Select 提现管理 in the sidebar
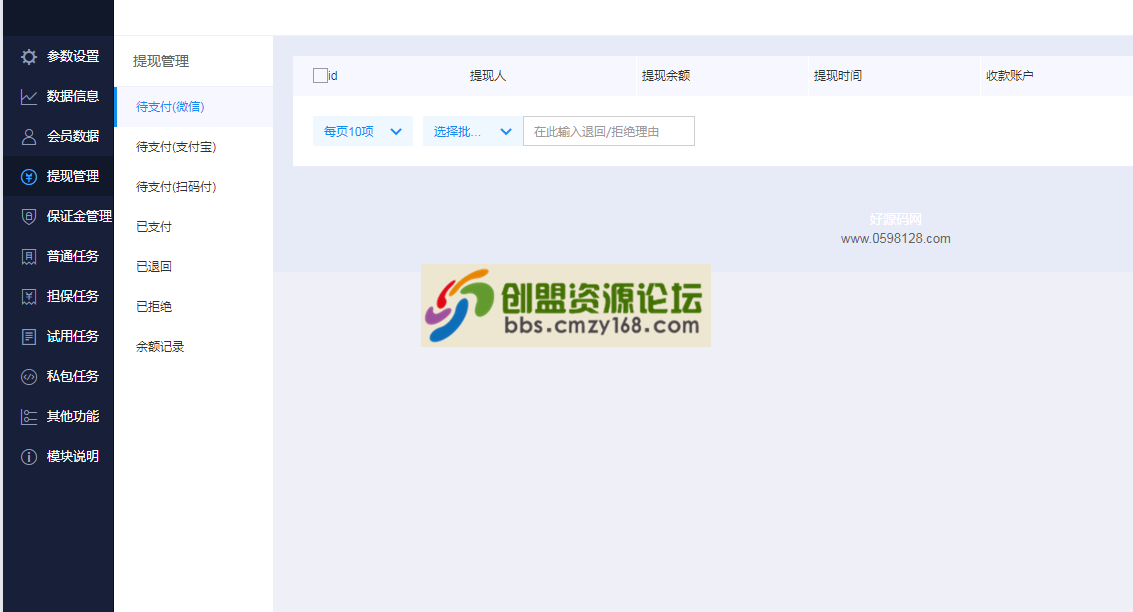The width and height of the screenshot is (1133, 612). [59, 176]
